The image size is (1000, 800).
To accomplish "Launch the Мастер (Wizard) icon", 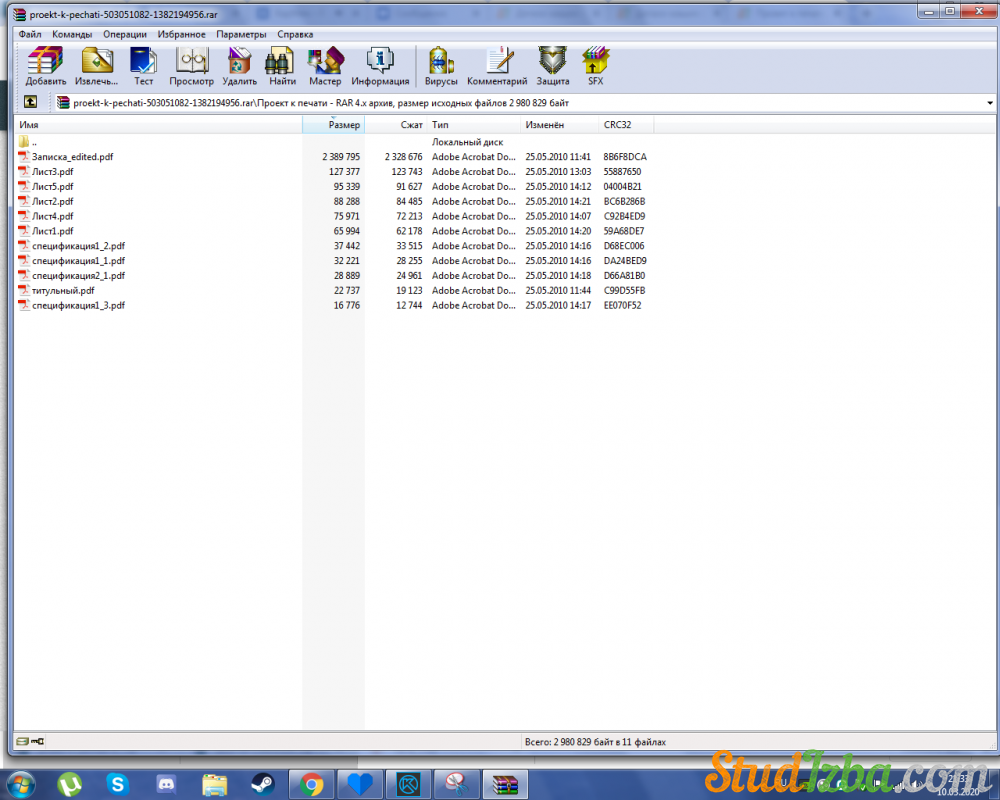I will (325, 66).
